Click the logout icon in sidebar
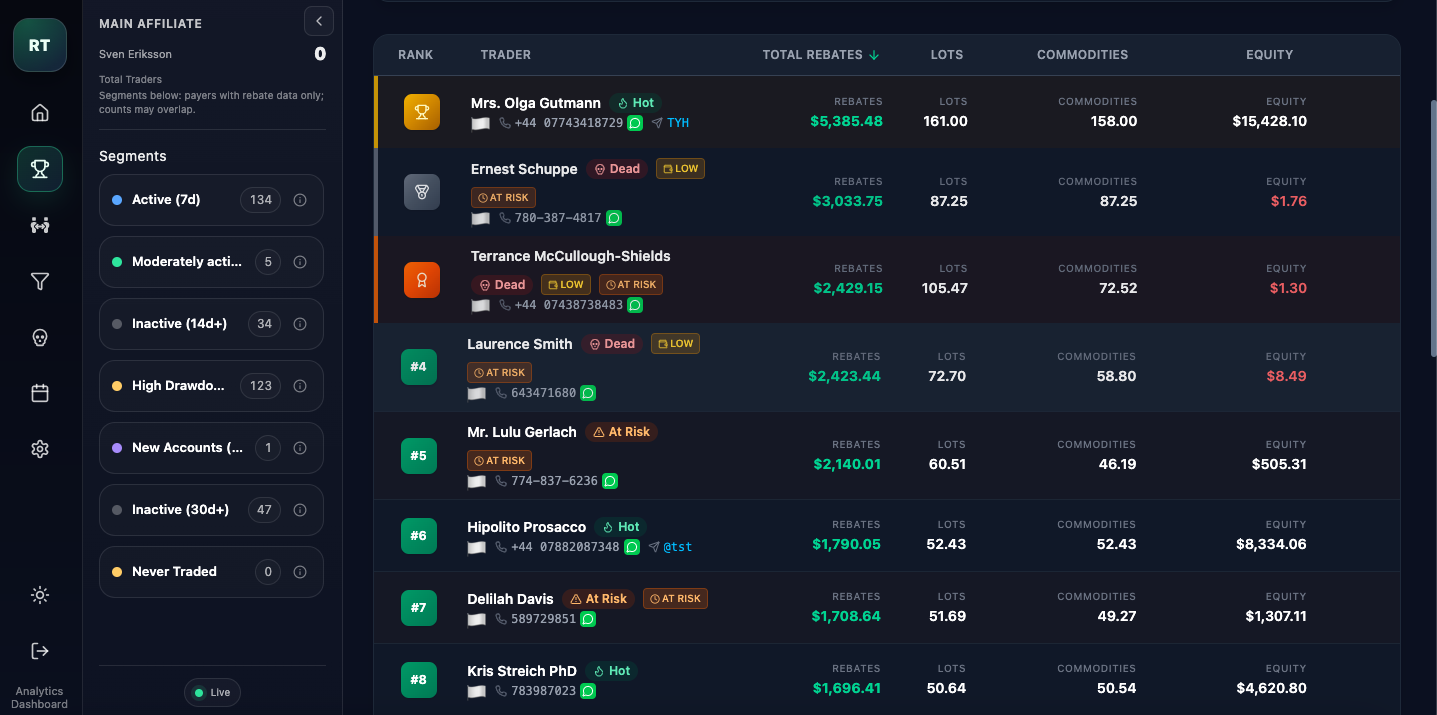Image resolution: width=1437 pixels, height=715 pixels. click(x=40, y=651)
